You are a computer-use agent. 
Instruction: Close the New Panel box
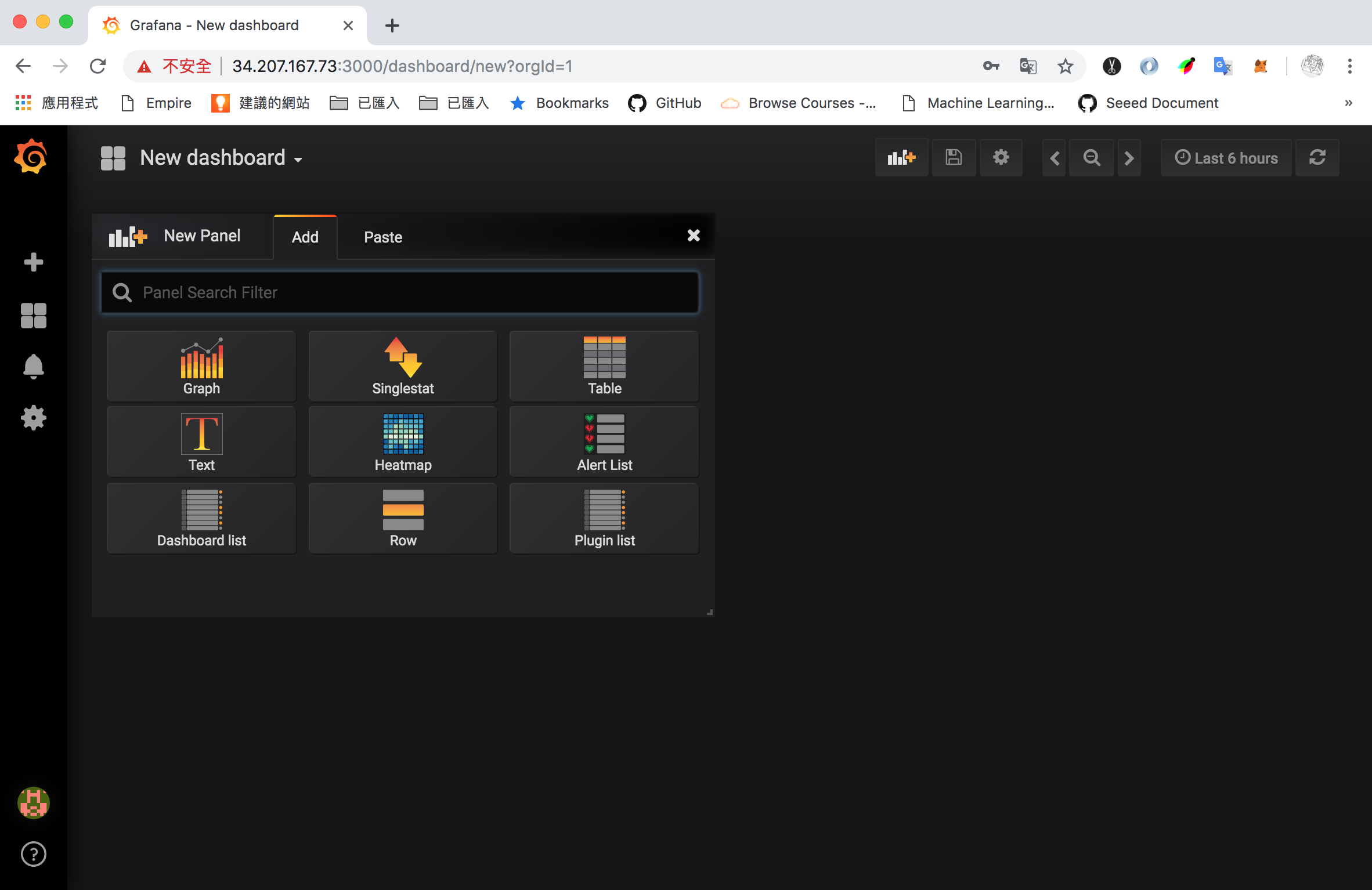point(694,236)
